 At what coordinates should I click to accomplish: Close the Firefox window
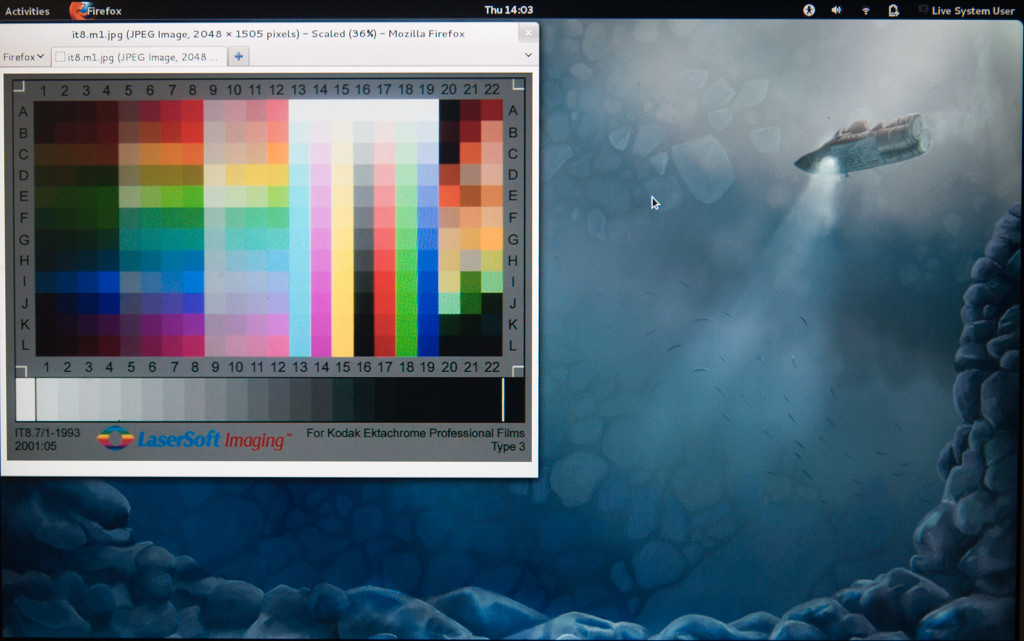click(x=527, y=33)
